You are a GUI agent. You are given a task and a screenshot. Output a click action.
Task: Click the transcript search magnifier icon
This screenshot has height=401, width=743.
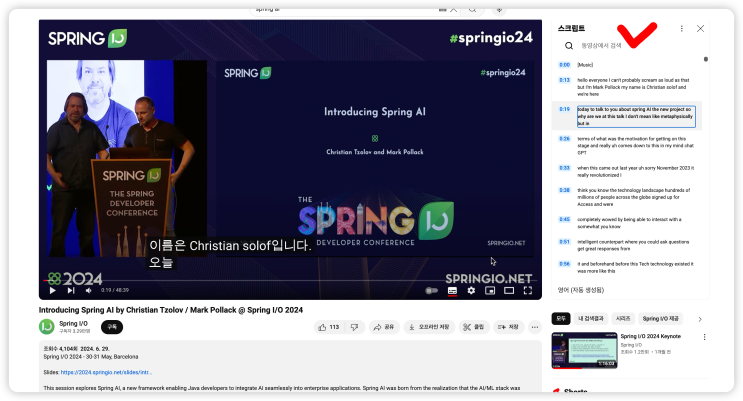(x=569, y=46)
